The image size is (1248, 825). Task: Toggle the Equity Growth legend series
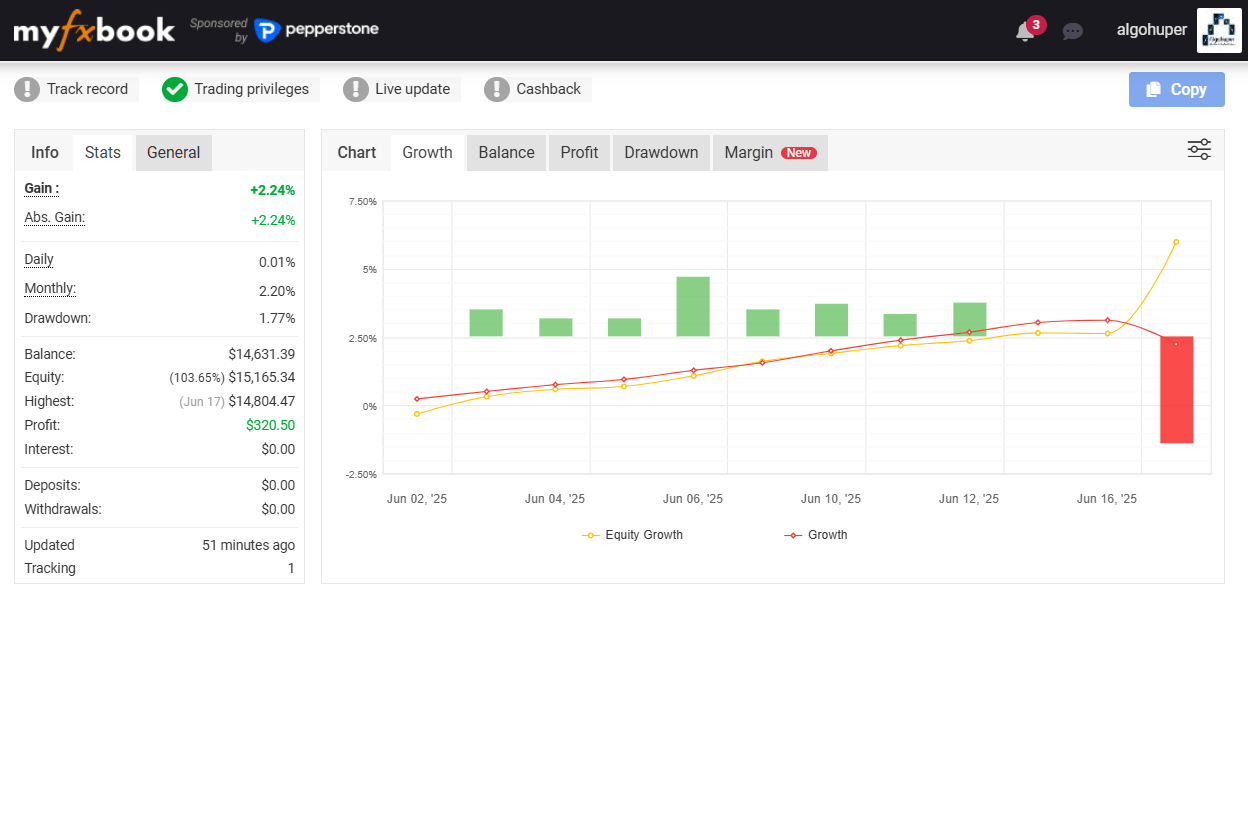tap(633, 535)
